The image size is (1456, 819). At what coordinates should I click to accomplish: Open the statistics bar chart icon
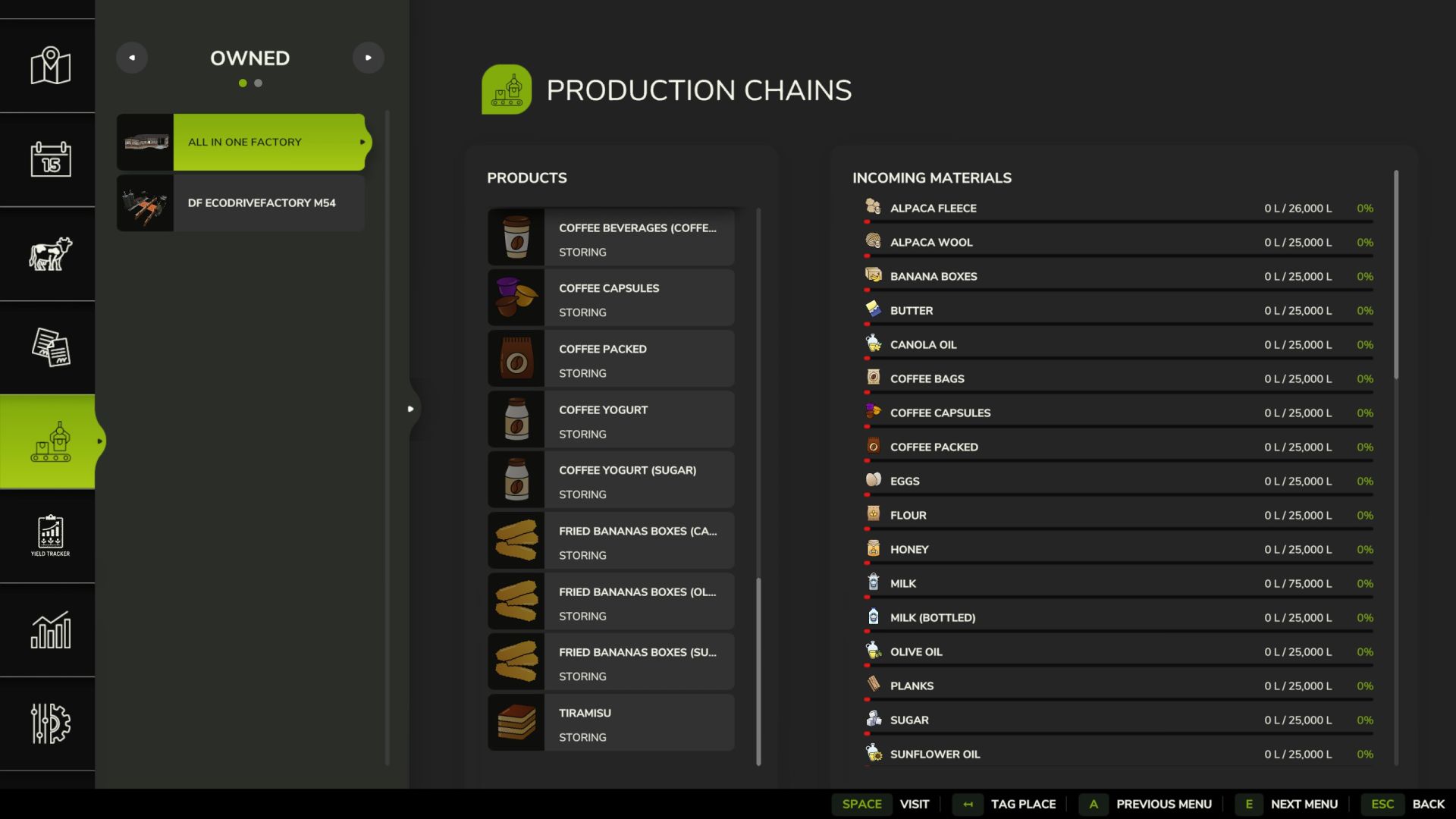tap(50, 630)
